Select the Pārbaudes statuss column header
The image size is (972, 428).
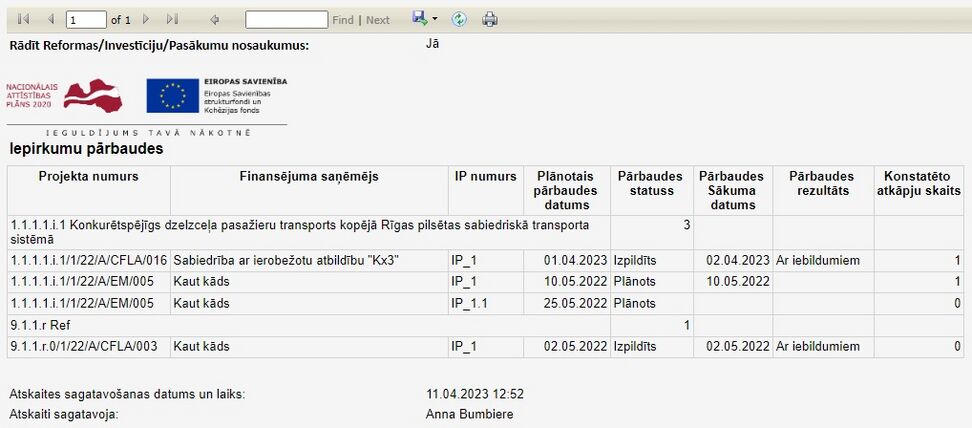pyautogui.click(x=652, y=184)
